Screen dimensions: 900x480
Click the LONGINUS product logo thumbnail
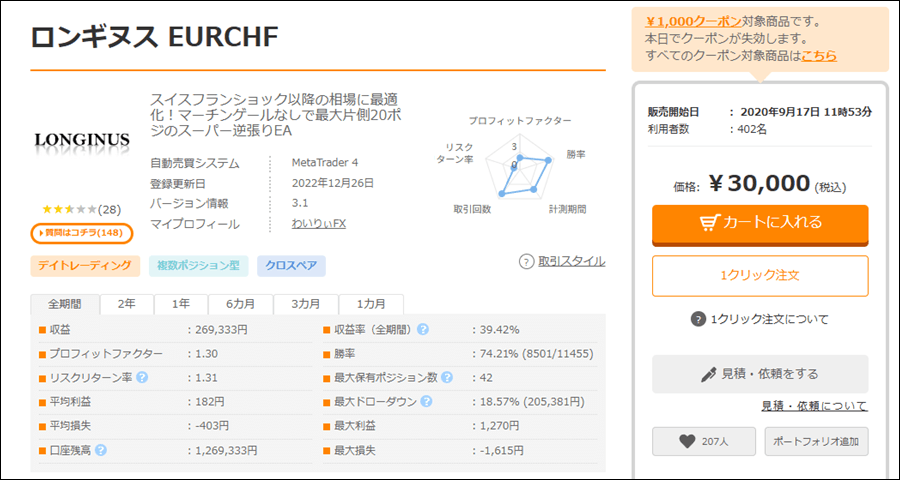point(82,140)
